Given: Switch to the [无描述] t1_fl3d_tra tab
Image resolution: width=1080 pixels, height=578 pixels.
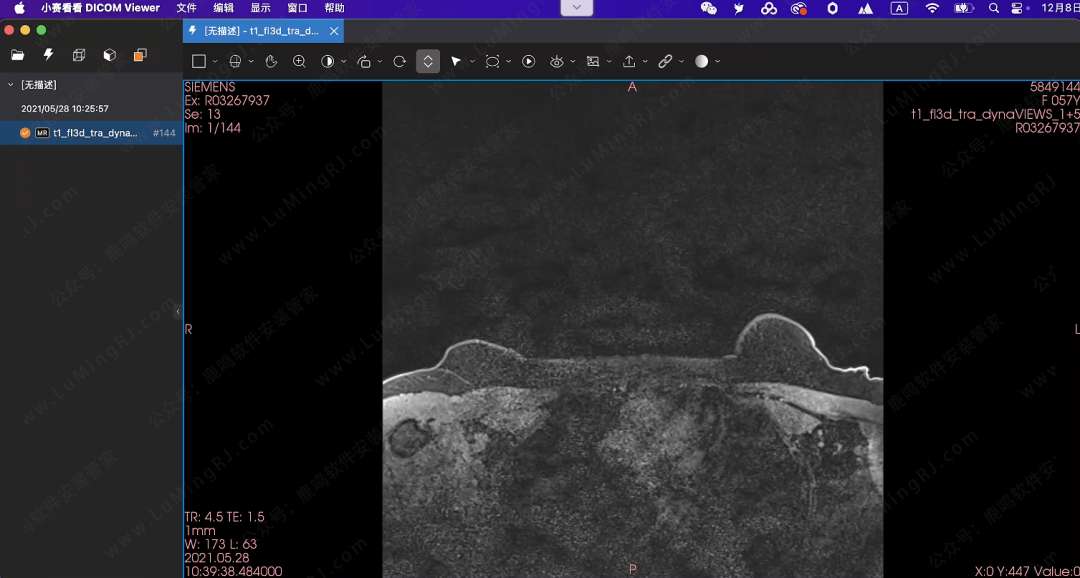Looking at the screenshot, I should 260,31.
